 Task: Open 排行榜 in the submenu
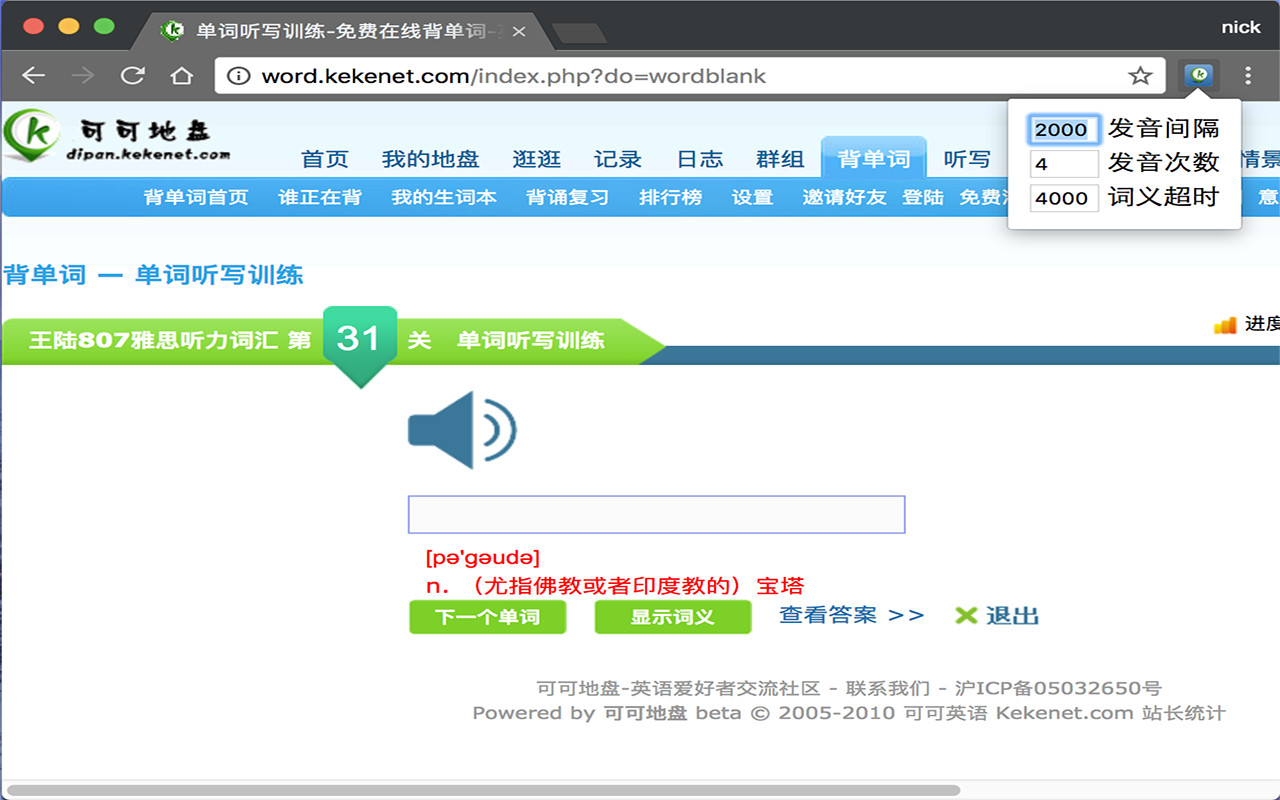point(671,197)
